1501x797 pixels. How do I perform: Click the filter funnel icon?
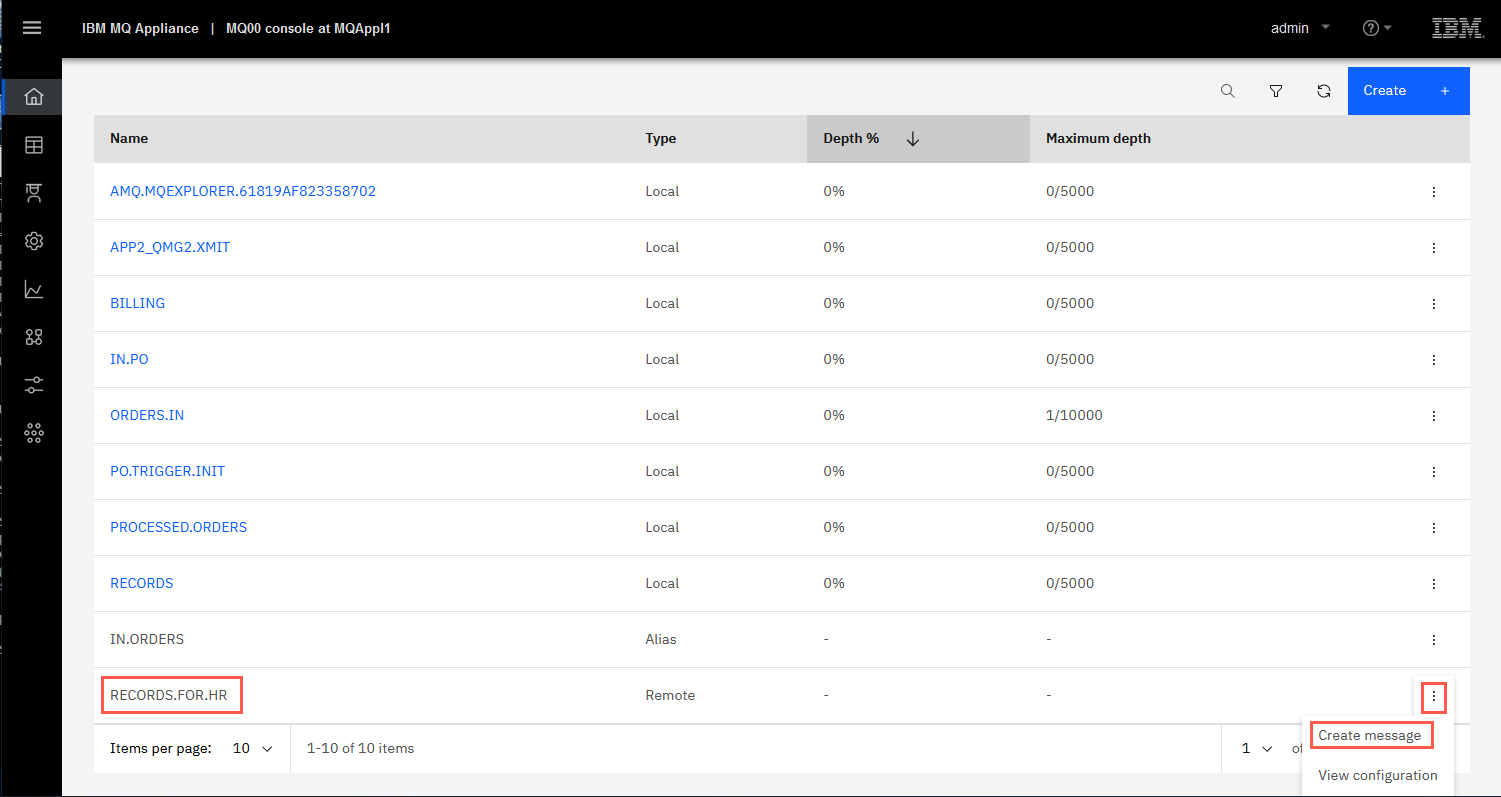[x=1276, y=91]
